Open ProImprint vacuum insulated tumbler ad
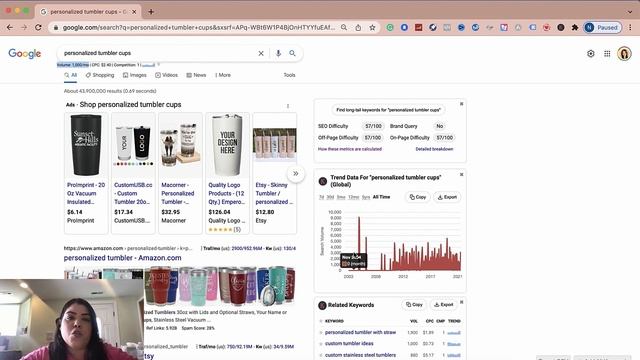 click(86, 193)
